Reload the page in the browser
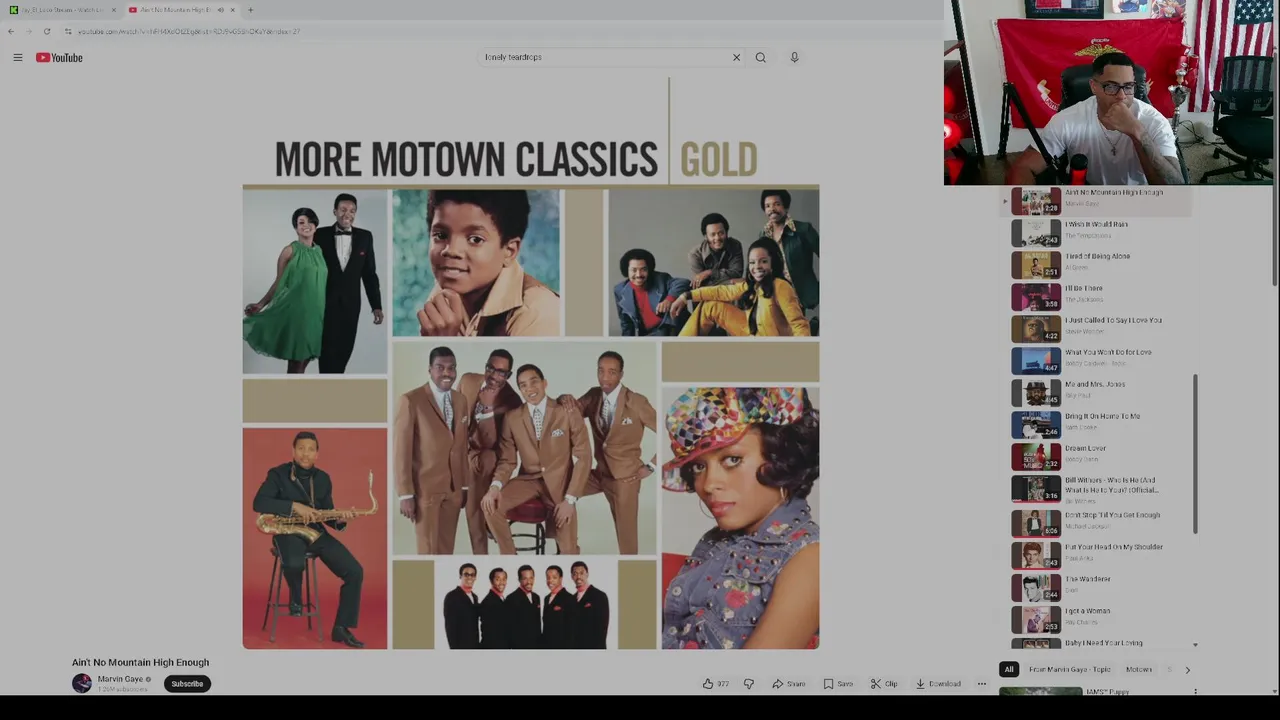This screenshot has width=1280, height=720. coord(47,31)
